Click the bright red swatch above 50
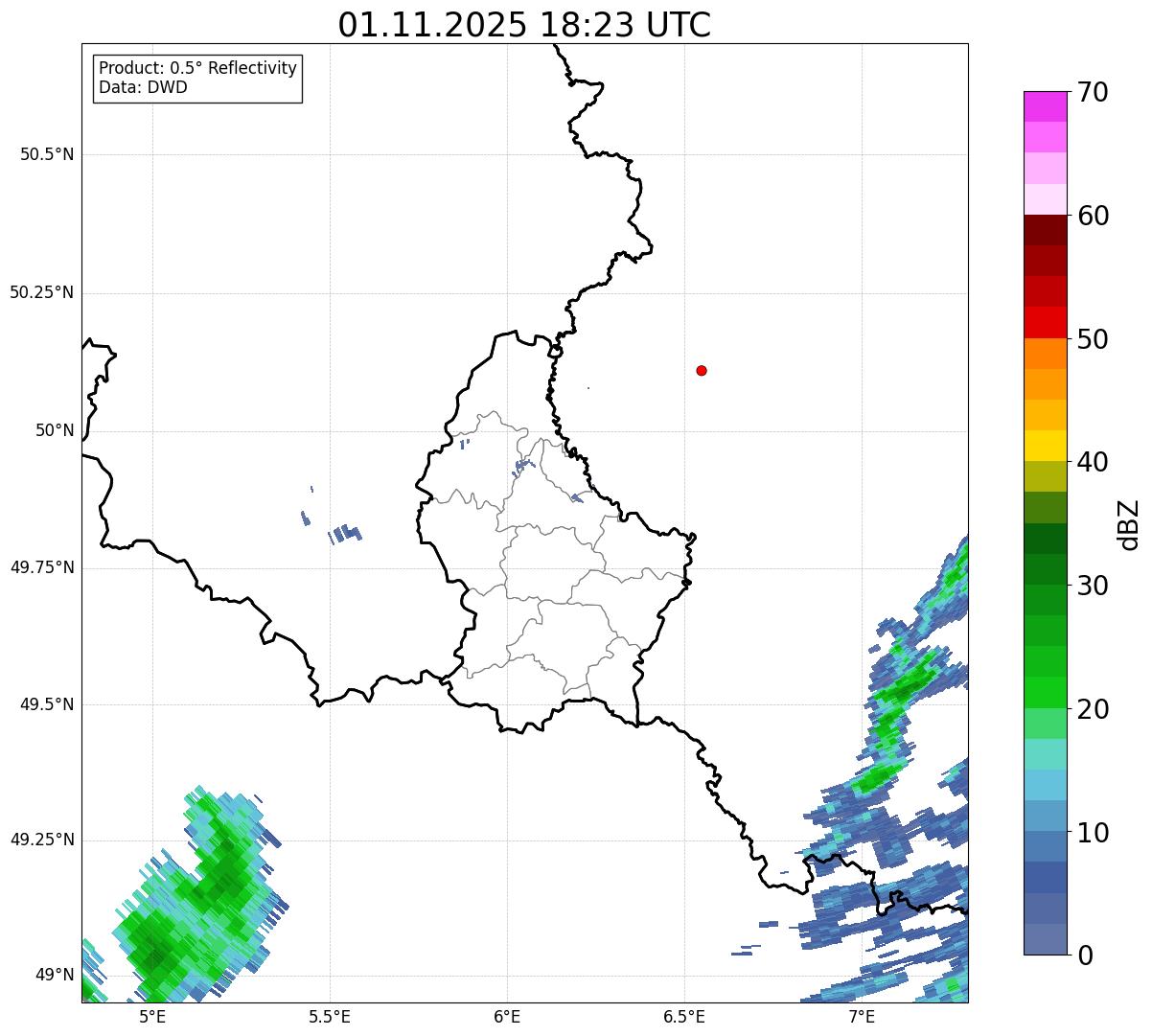The image size is (1152, 1036). click(1046, 322)
